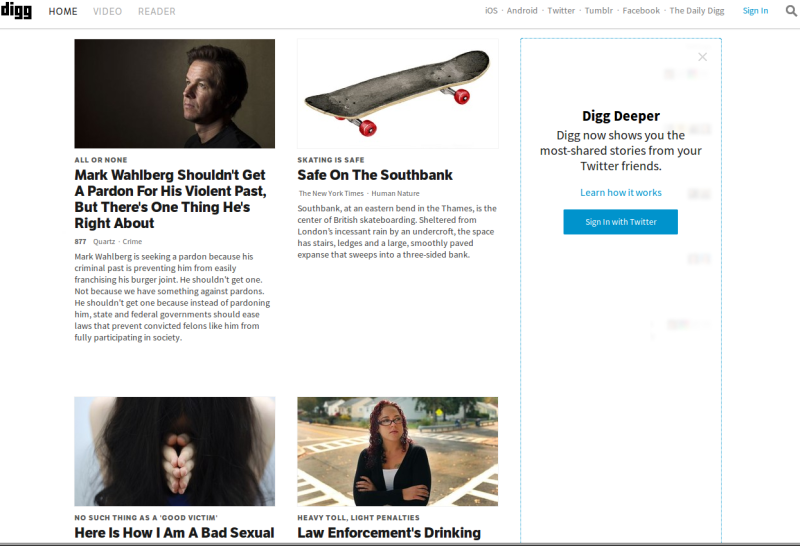The image size is (800, 546).
Task: Click Learn how it works link
Action: [620, 192]
